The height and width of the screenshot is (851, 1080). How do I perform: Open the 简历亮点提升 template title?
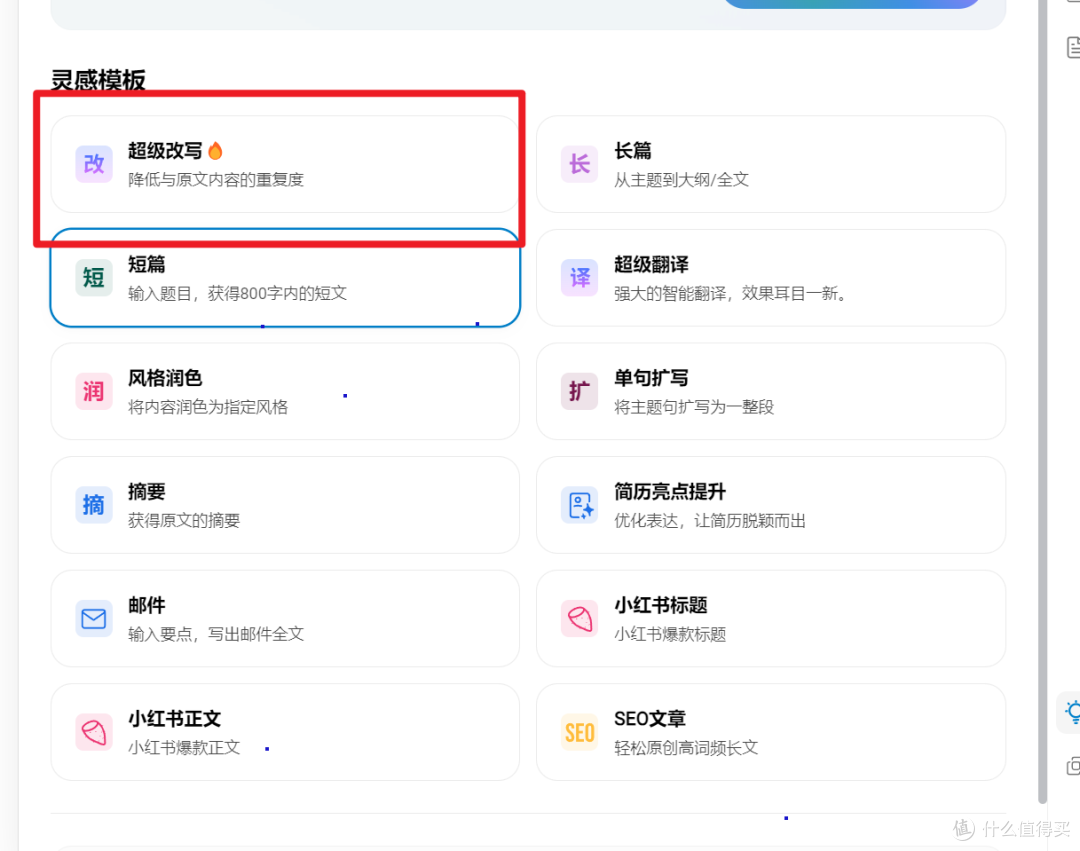[669, 492]
